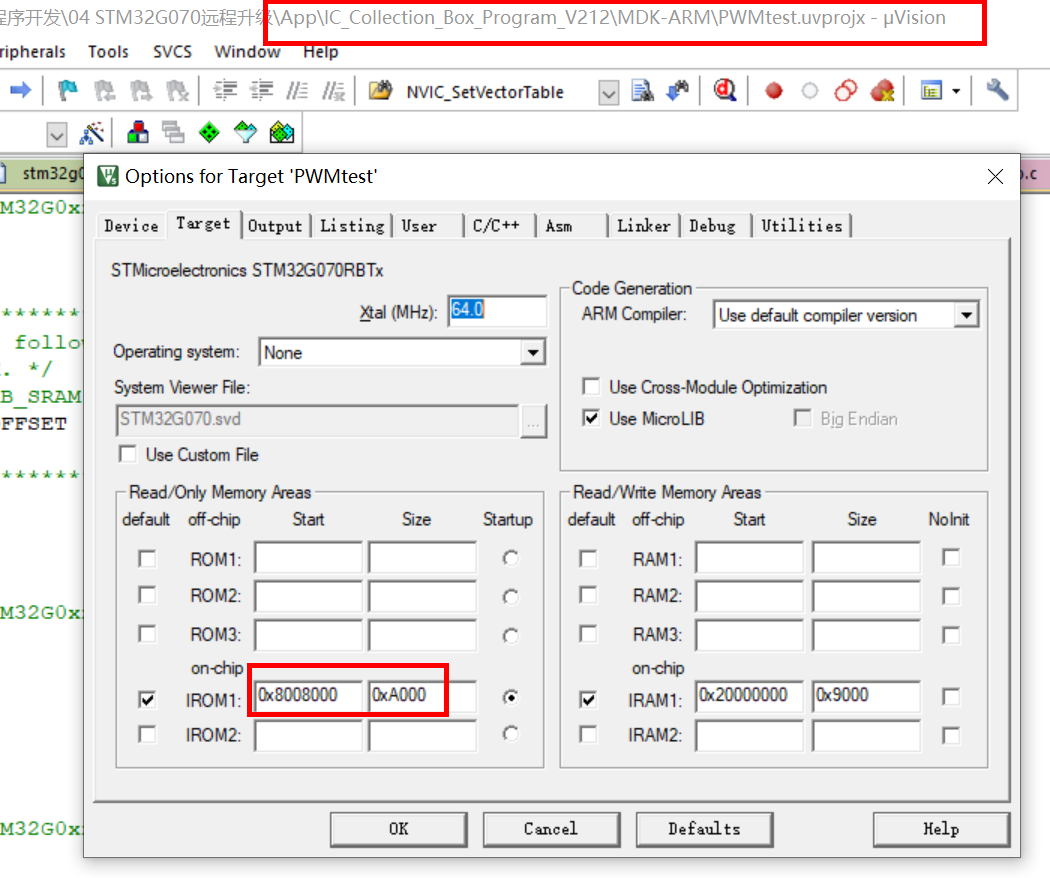
Task: Click incremental find binoculars icon
Action: click(678, 90)
